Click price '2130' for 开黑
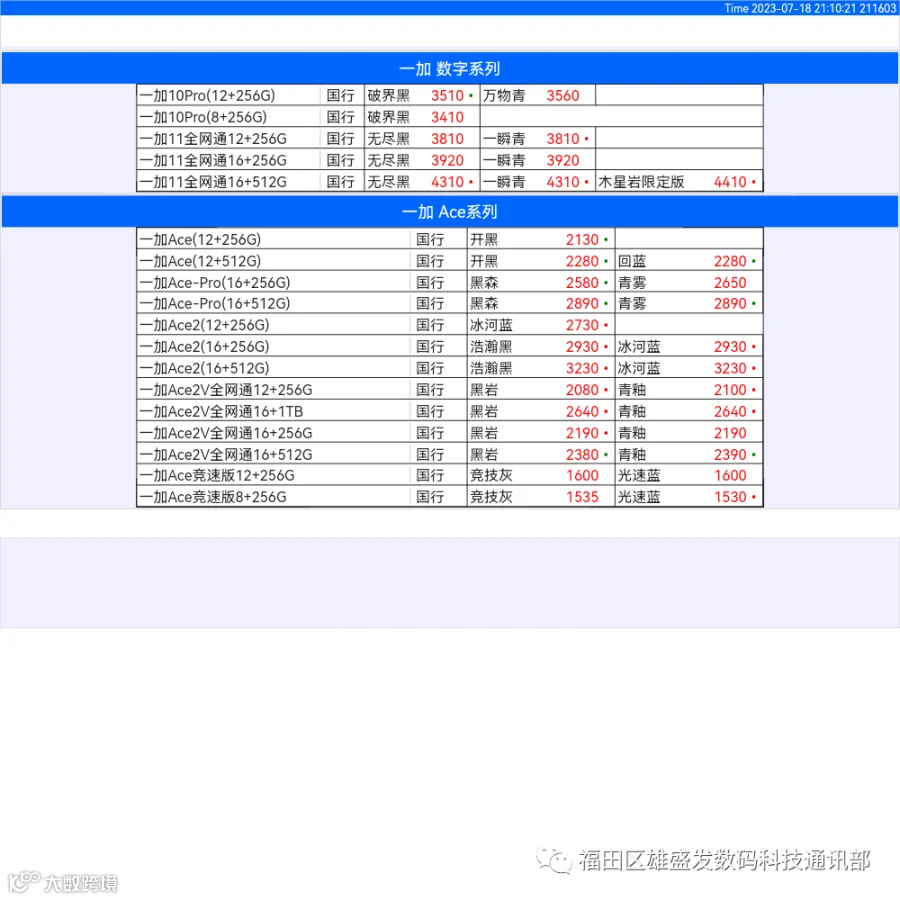 (582, 239)
